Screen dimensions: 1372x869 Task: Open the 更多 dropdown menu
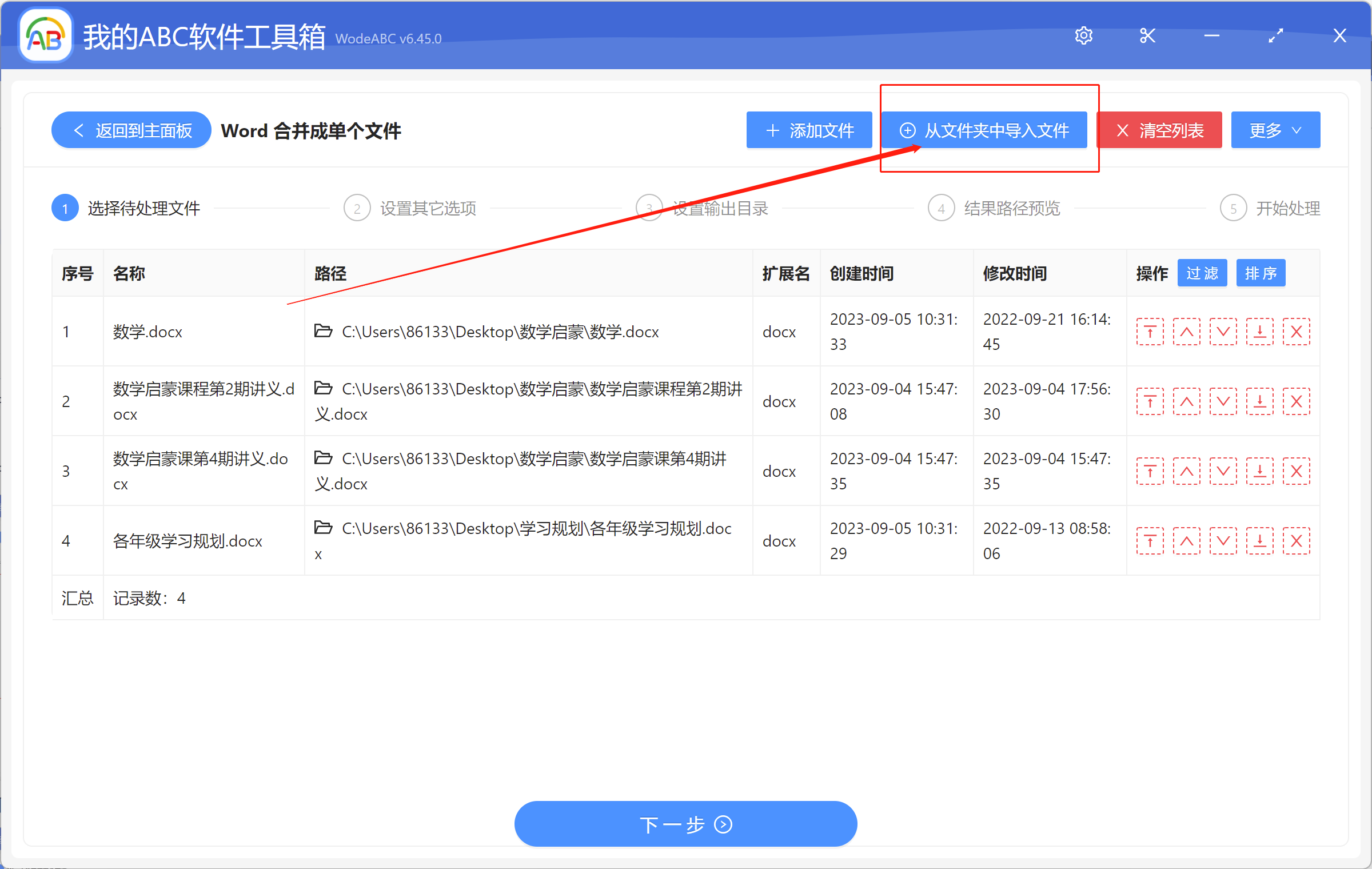coord(1275,130)
